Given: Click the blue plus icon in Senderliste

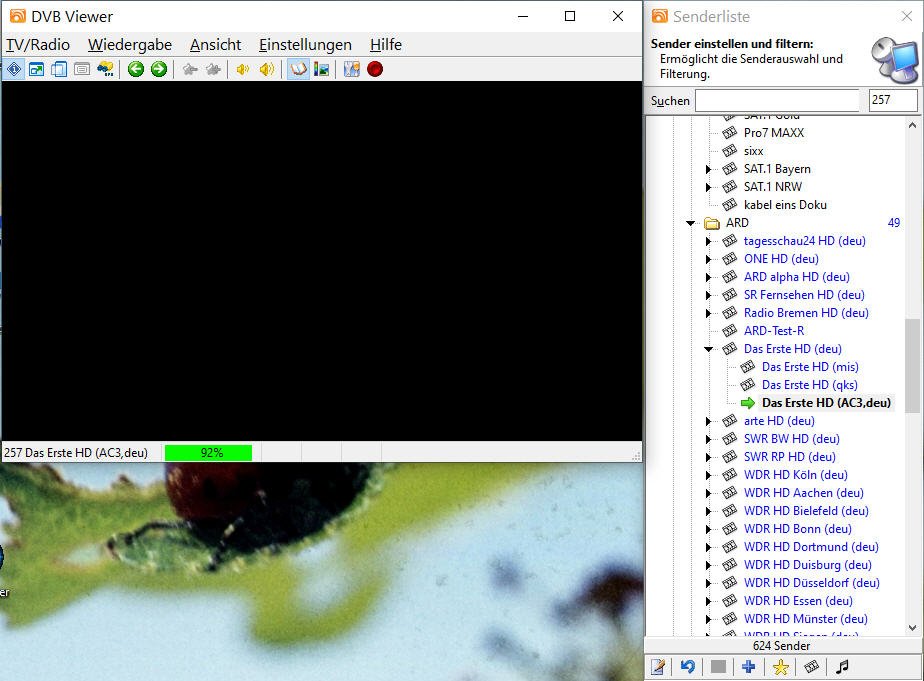Looking at the screenshot, I should coord(748,667).
